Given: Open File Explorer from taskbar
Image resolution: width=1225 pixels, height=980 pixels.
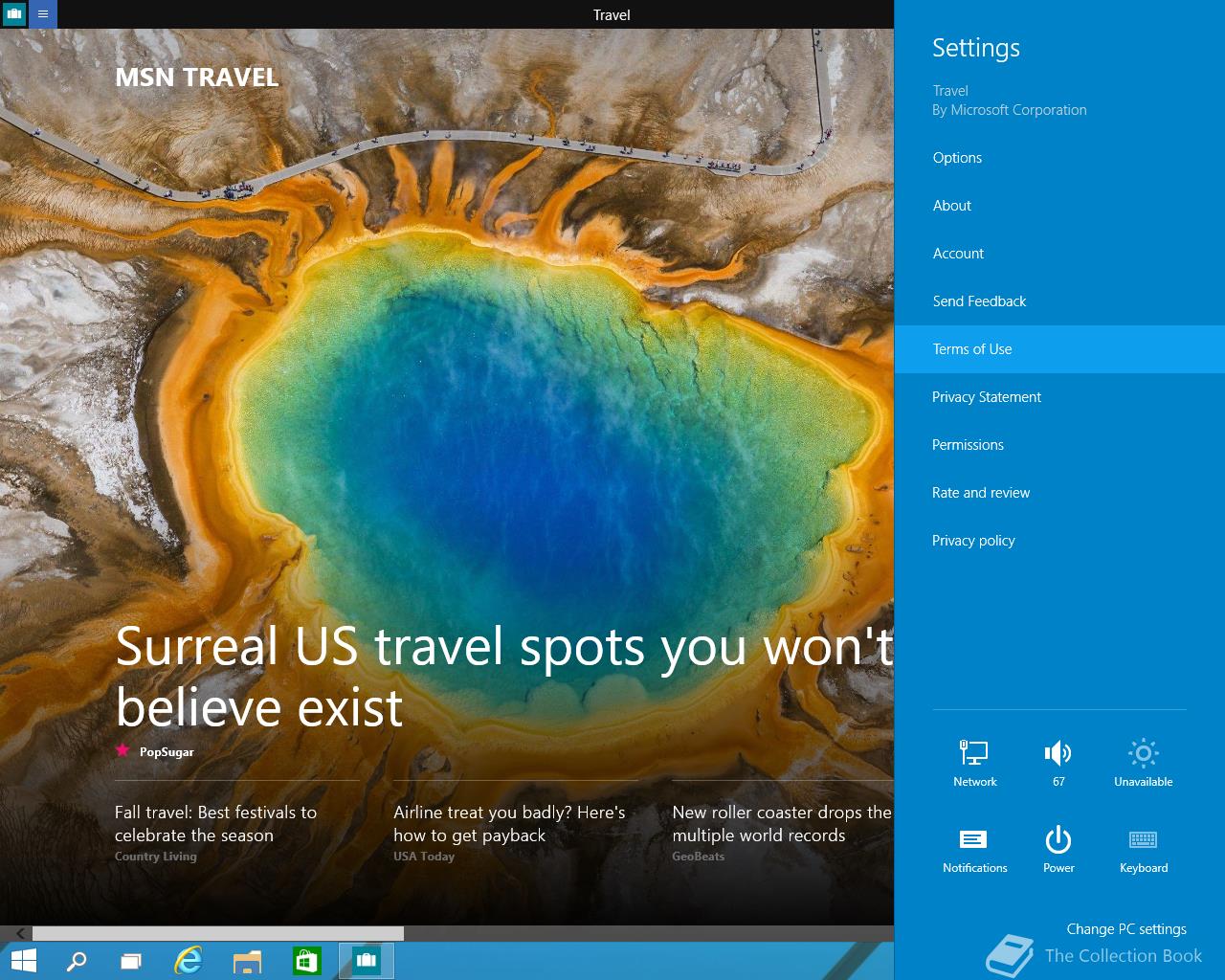Looking at the screenshot, I should [247, 961].
